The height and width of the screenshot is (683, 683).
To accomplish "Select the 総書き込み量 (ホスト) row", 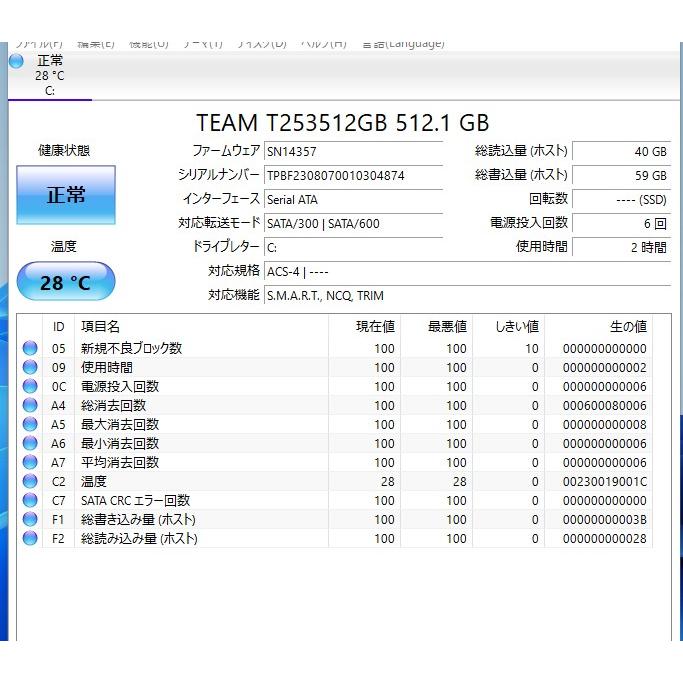I will point(335,519).
